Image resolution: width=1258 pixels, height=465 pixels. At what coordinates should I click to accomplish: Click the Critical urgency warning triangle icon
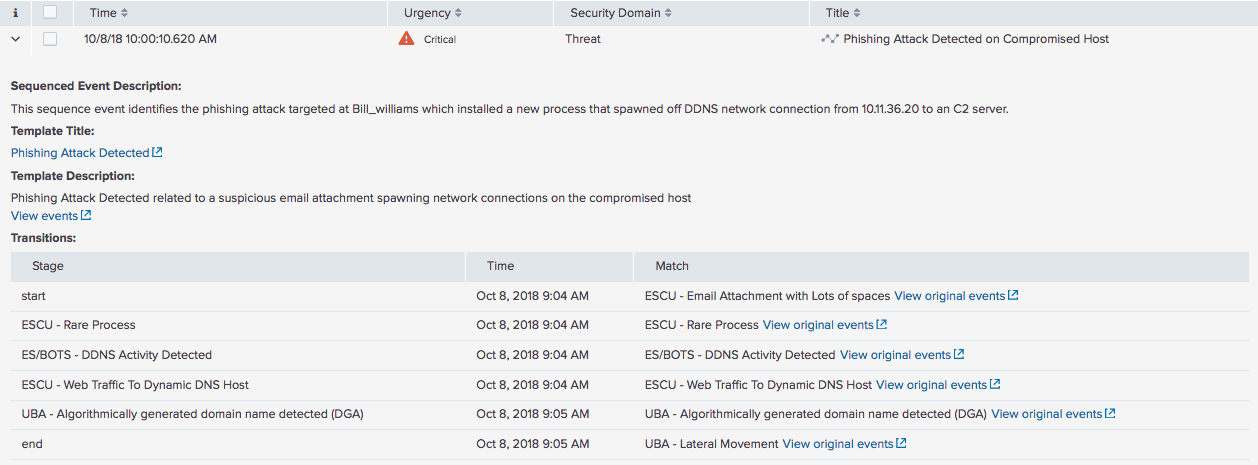(x=406, y=39)
